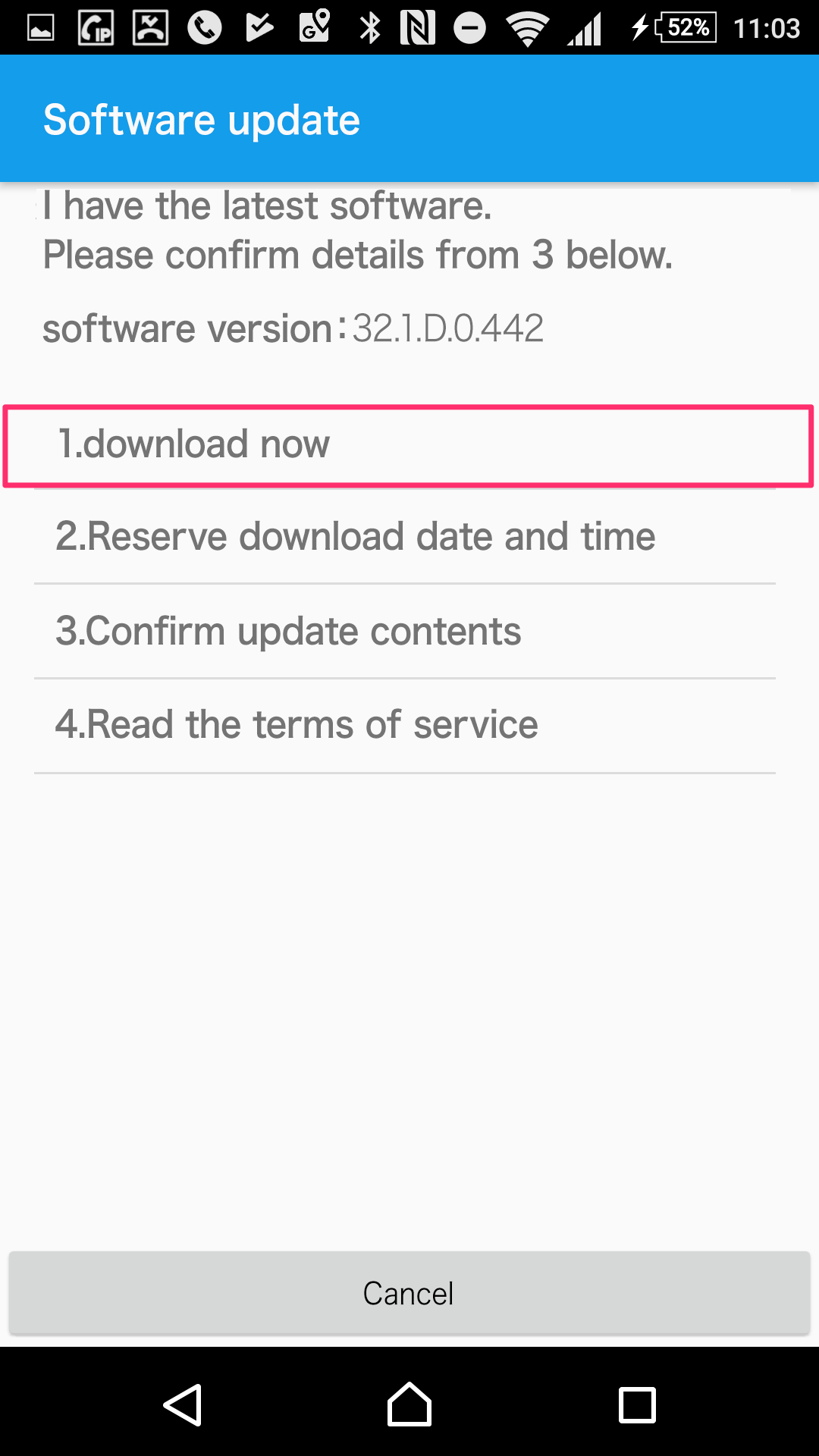Screen dimensions: 819x1456
Task: Tap the Cancel button
Action: pyautogui.click(x=409, y=1293)
